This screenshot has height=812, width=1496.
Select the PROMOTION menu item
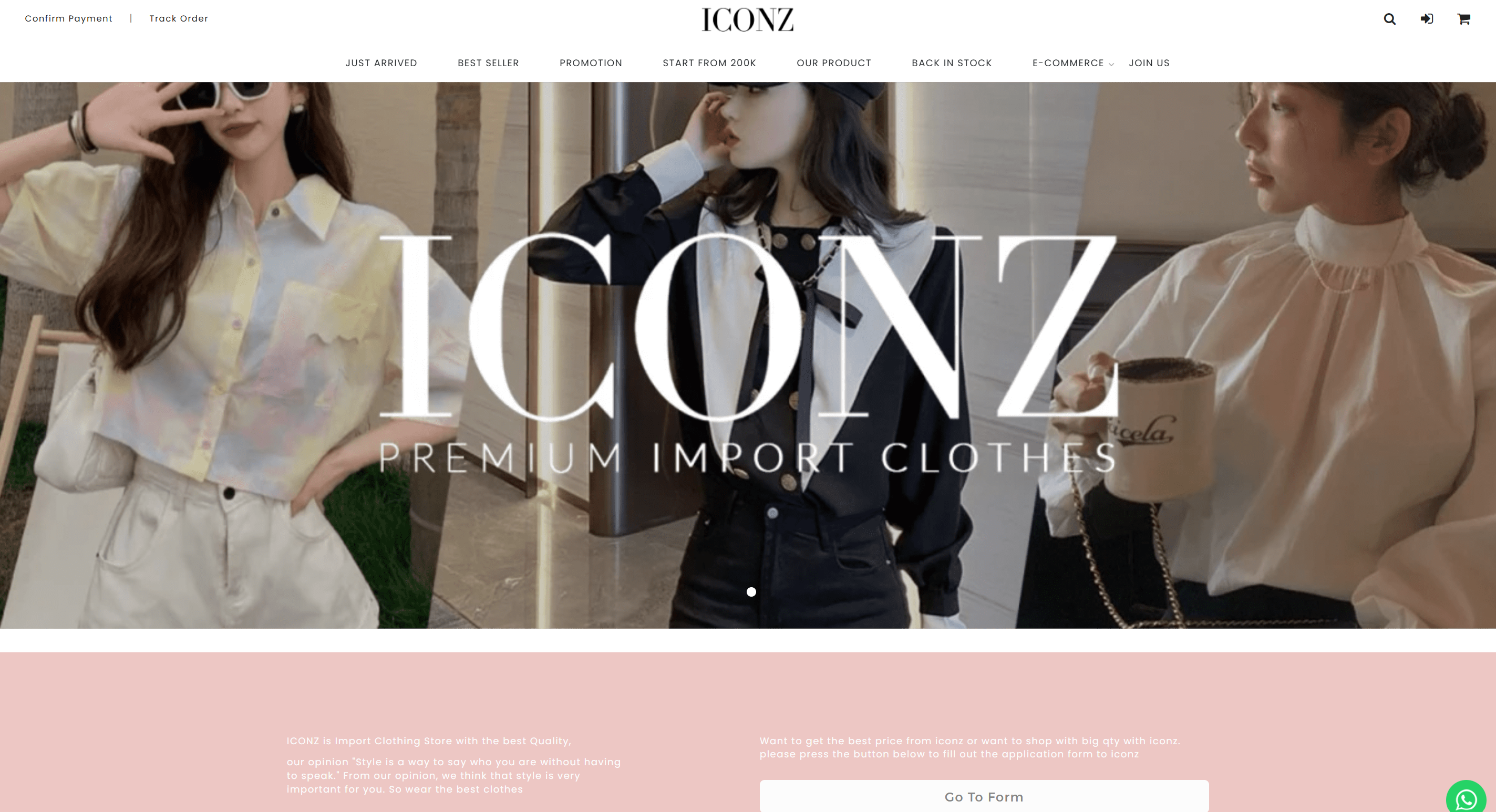[591, 63]
